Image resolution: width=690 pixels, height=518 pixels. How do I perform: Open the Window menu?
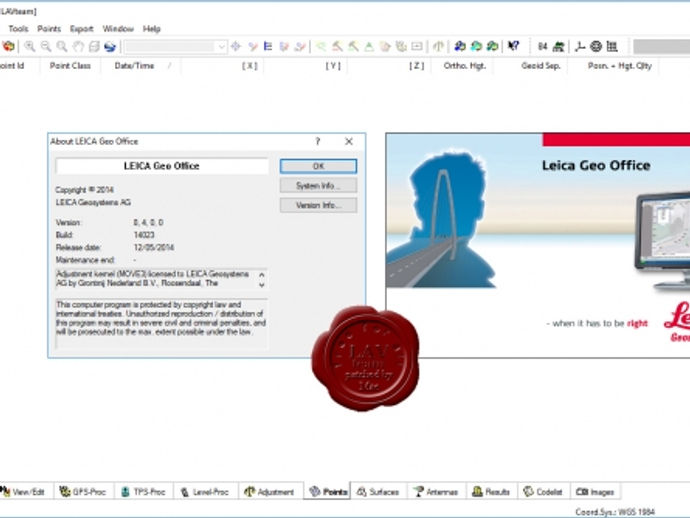(118, 29)
